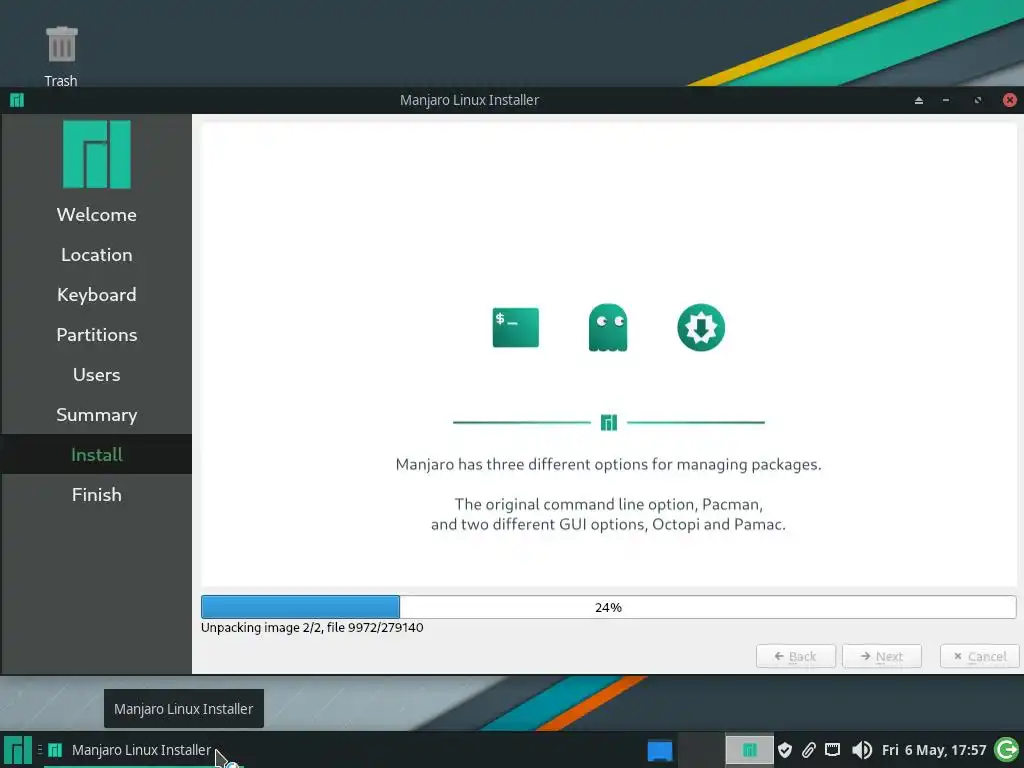
Task: Click the Cancel button
Action: tap(980, 656)
